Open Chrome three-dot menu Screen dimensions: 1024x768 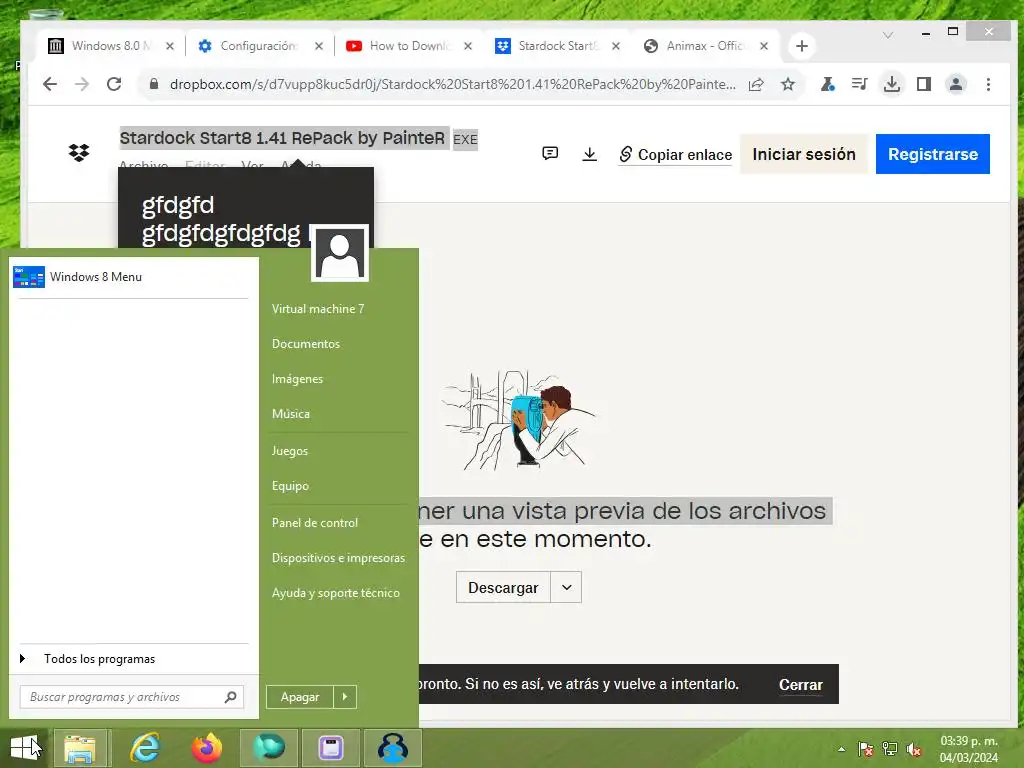point(988,84)
